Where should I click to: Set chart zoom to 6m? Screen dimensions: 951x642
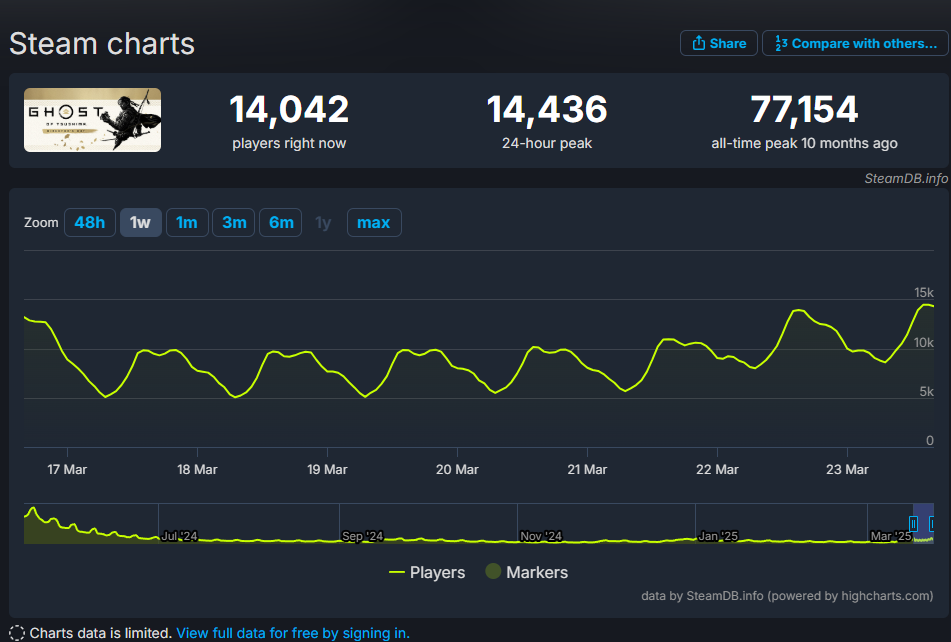pos(281,222)
